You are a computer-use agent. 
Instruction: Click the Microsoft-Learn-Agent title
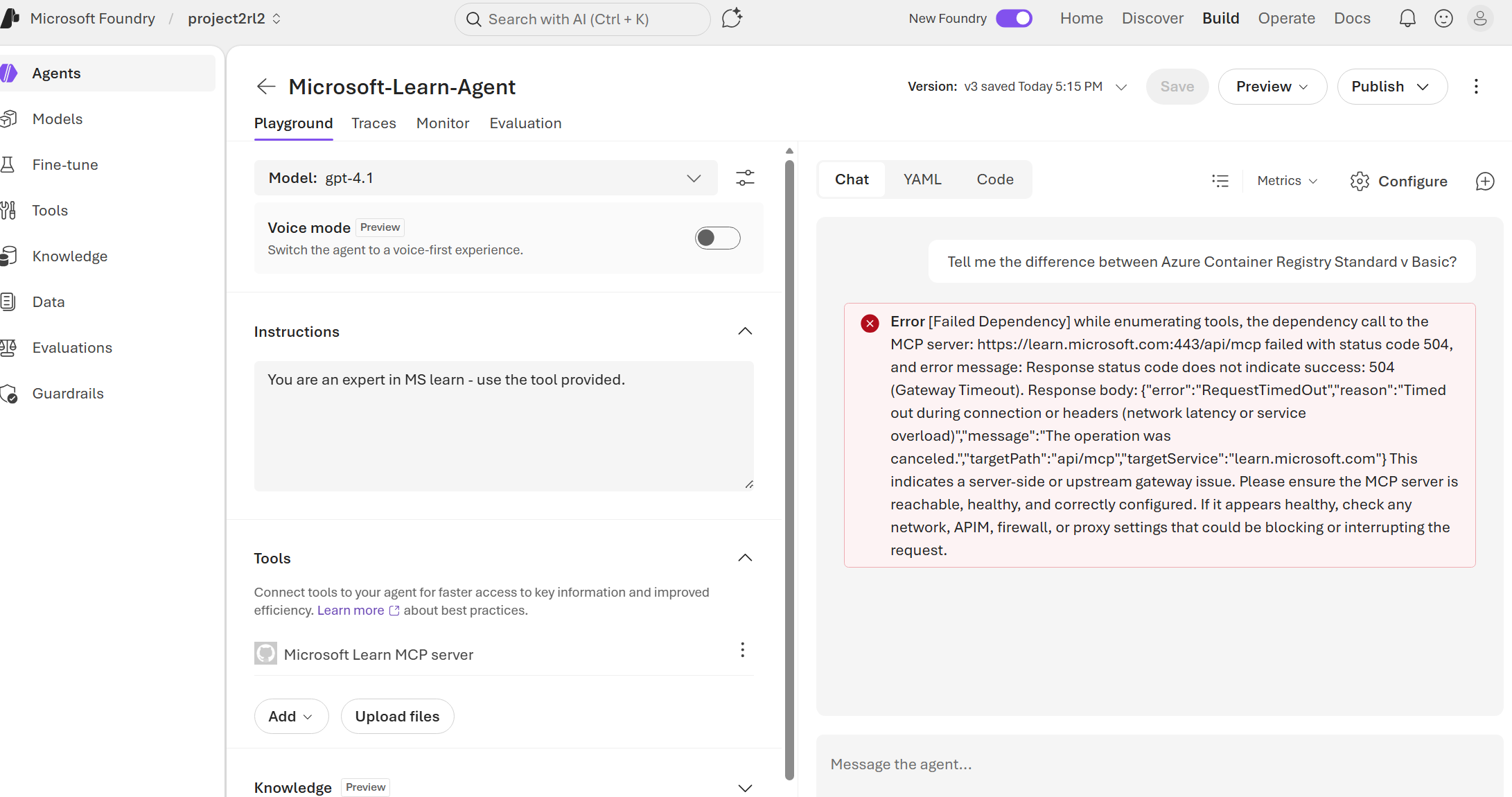pyautogui.click(x=402, y=87)
